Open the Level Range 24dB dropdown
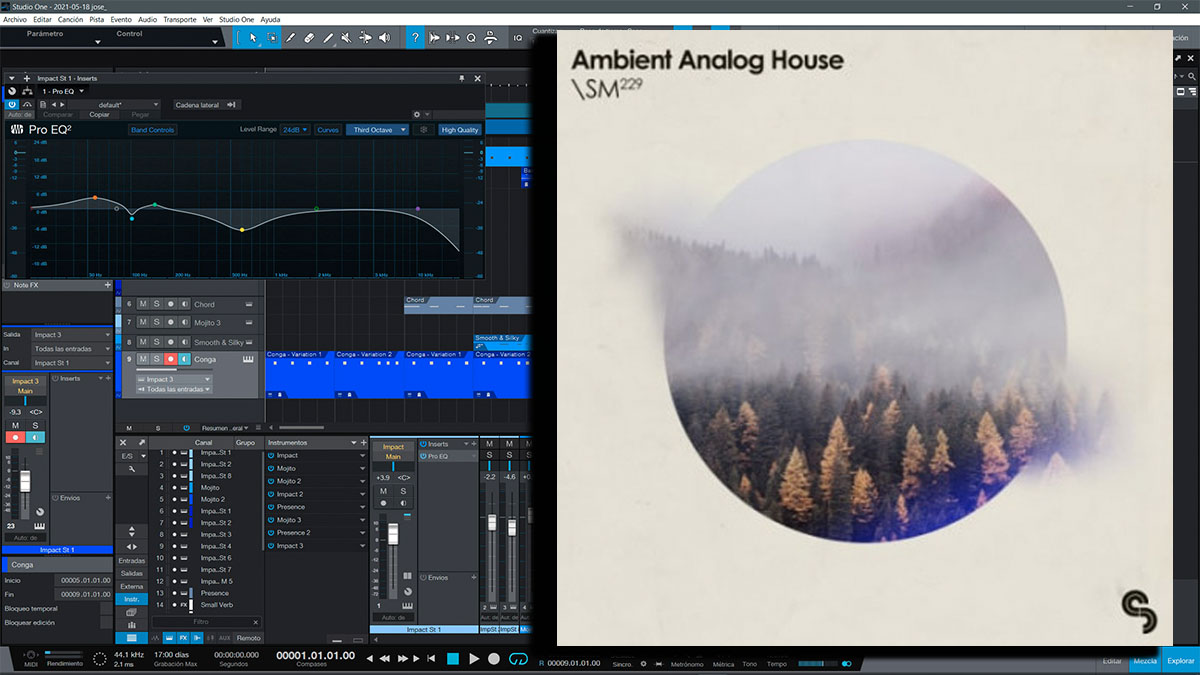Screen dimensions: 1200x675 pyautogui.click(x=295, y=130)
